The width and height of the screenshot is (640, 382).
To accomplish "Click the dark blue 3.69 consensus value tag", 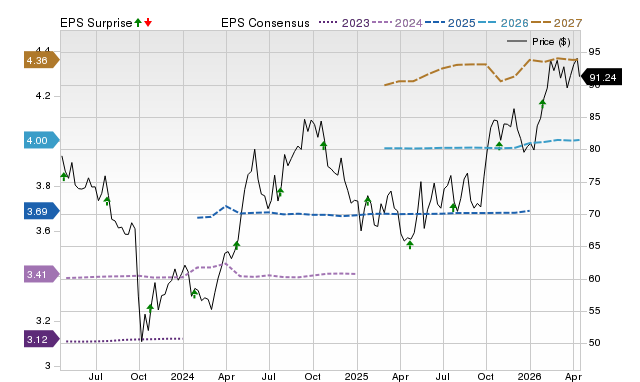I will [x=42, y=211].
